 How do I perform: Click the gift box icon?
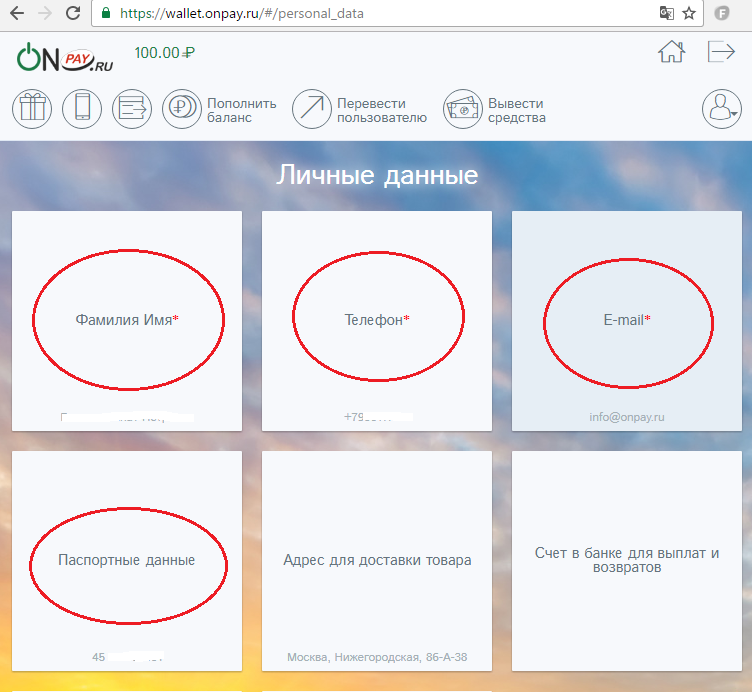pyautogui.click(x=32, y=108)
